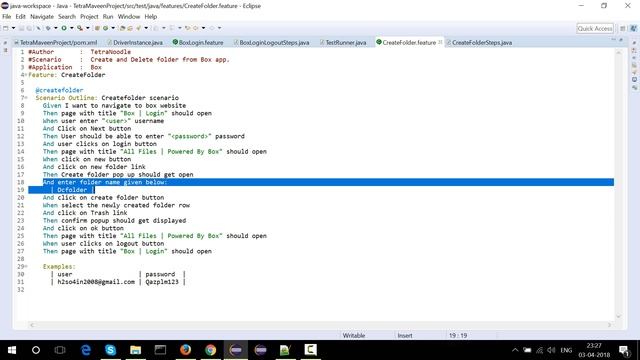This screenshot has width=640, height=360.
Task: Open the Run menu
Action: [108, 17]
